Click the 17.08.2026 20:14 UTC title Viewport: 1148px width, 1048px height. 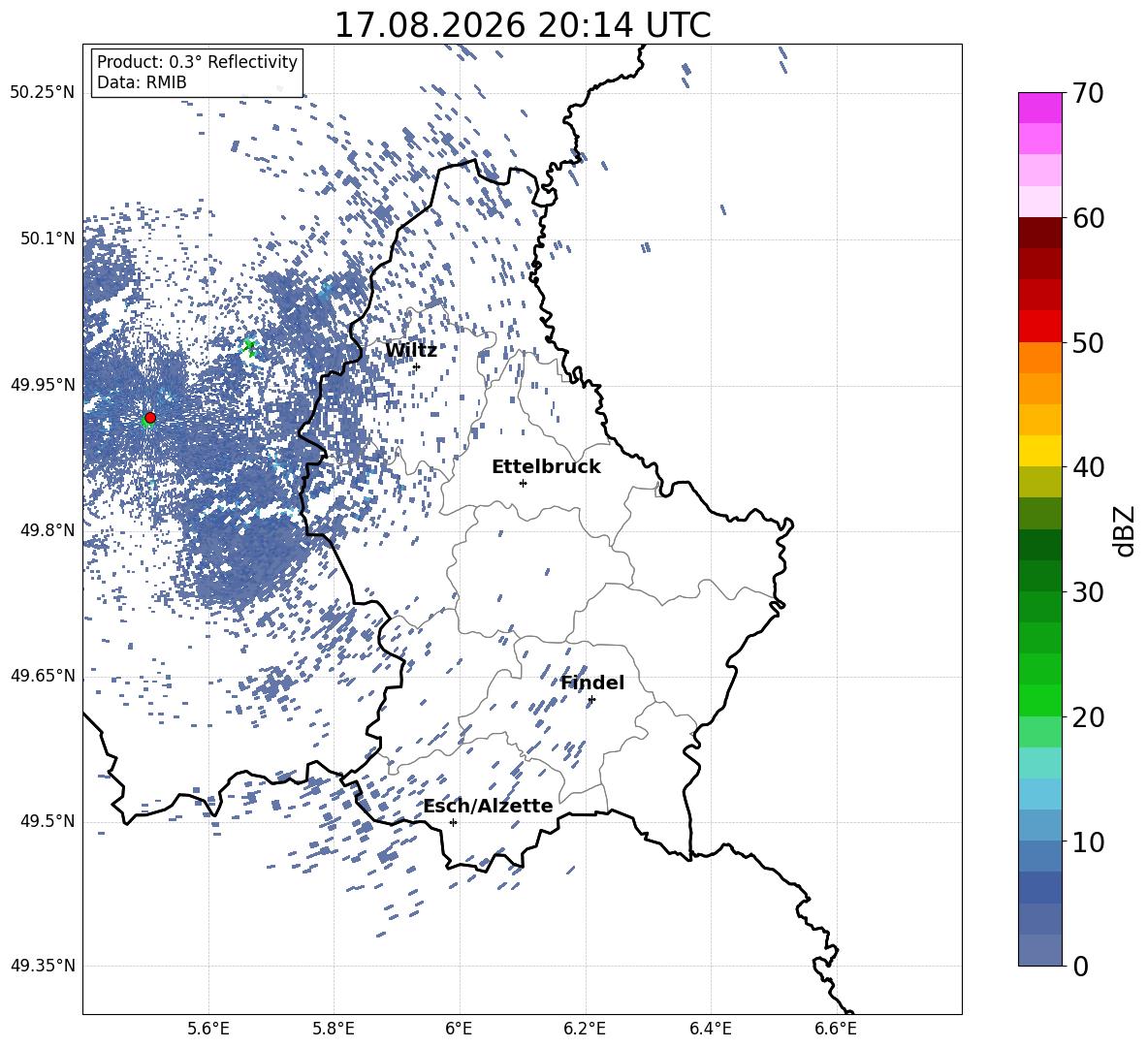click(522, 25)
